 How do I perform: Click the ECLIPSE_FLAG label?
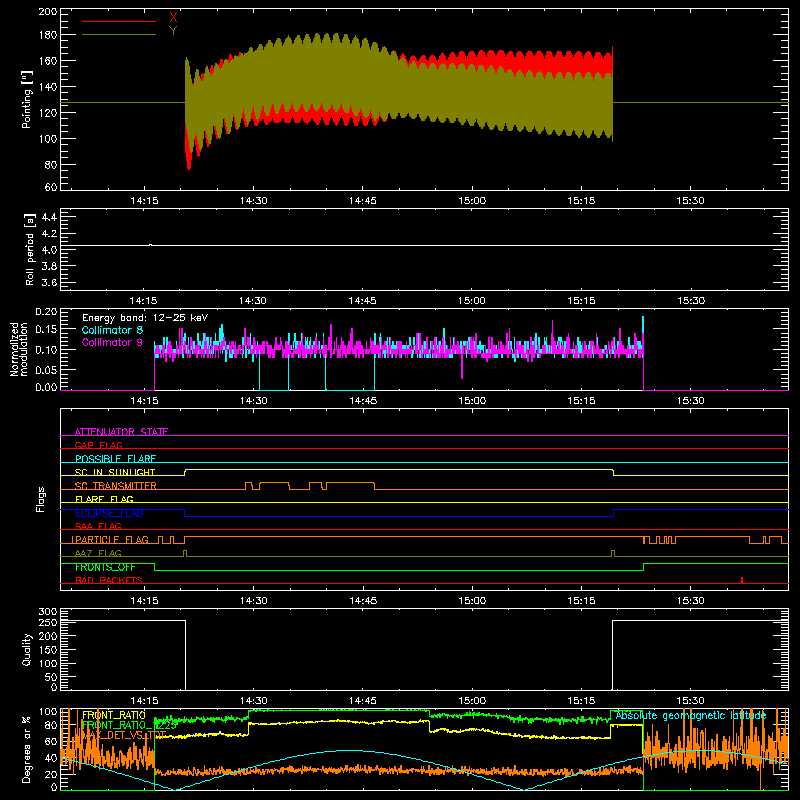109,513
